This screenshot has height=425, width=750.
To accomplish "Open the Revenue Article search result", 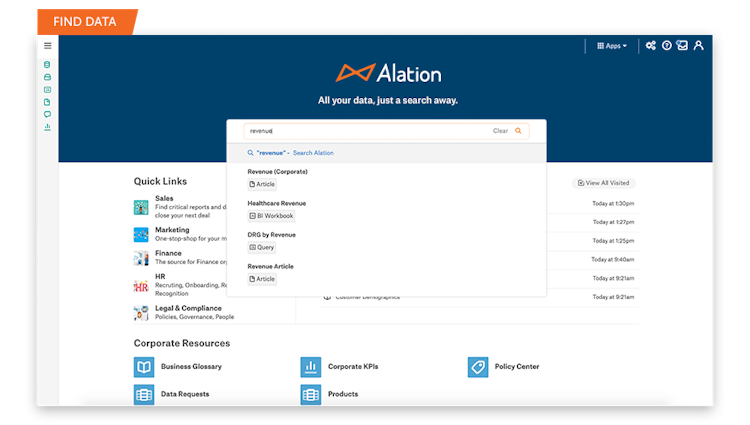I will click(270, 266).
